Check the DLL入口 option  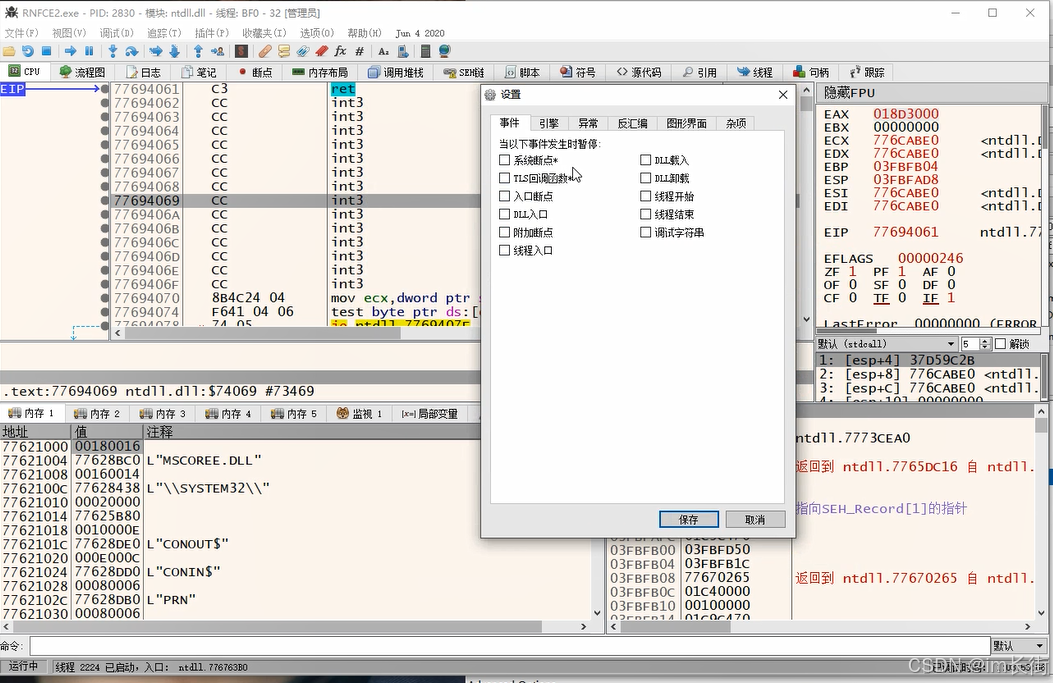click(504, 214)
